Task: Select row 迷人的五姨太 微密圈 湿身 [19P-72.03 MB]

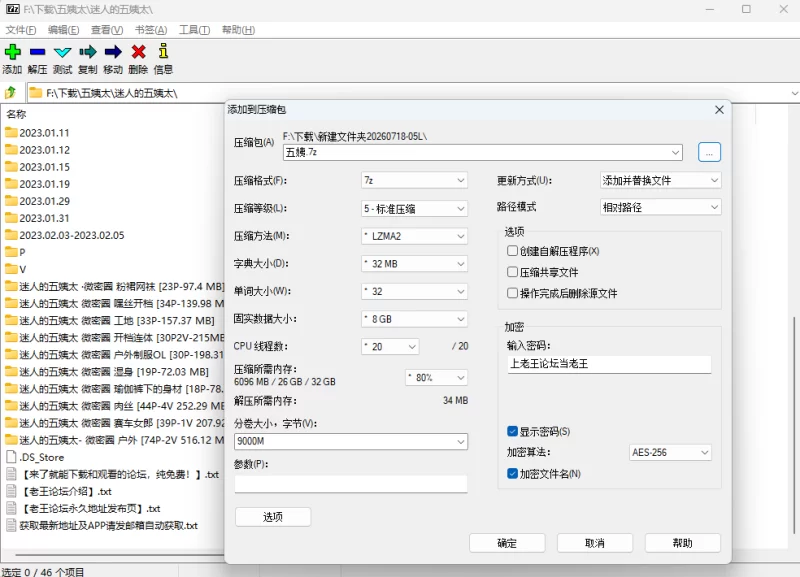Action: pyautogui.click(x=113, y=371)
